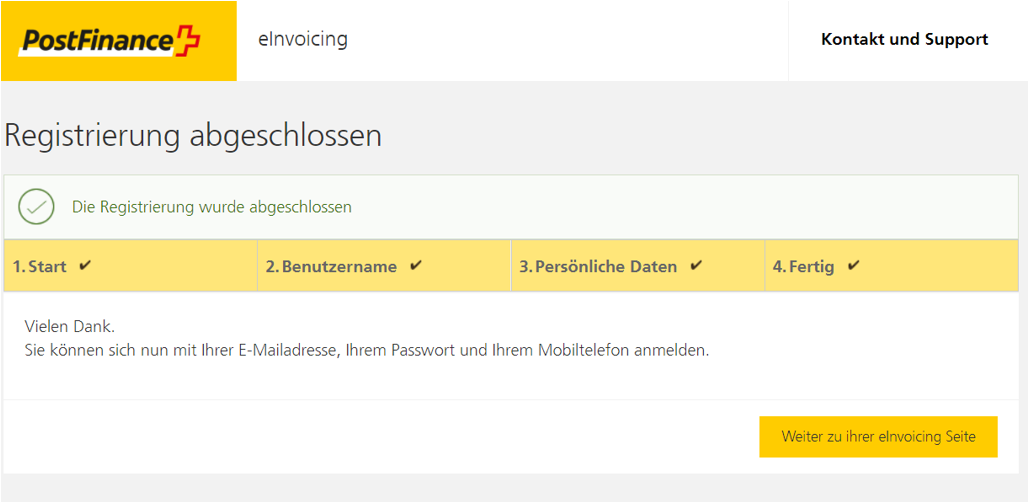Open Kontakt und Support
Viewport: 1028px width, 502px height.
(x=904, y=39)
